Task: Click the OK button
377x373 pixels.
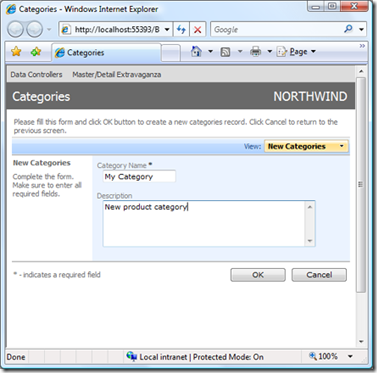Action: tap(258, 275)
